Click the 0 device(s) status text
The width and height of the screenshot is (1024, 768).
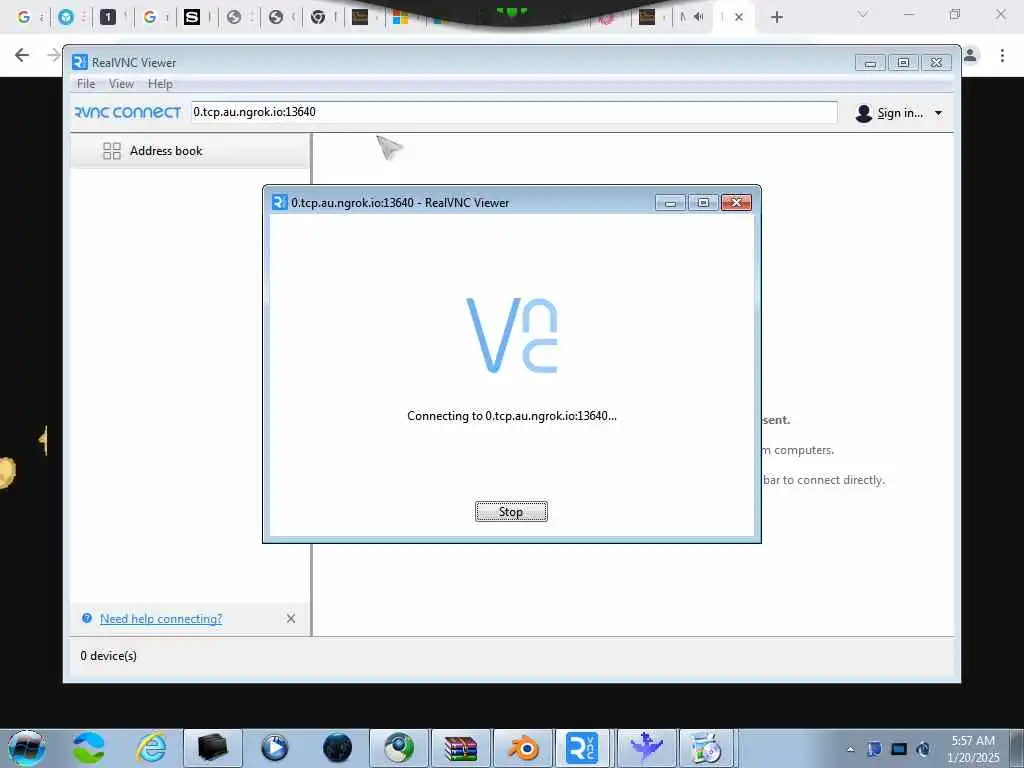[x=108, y=656]
